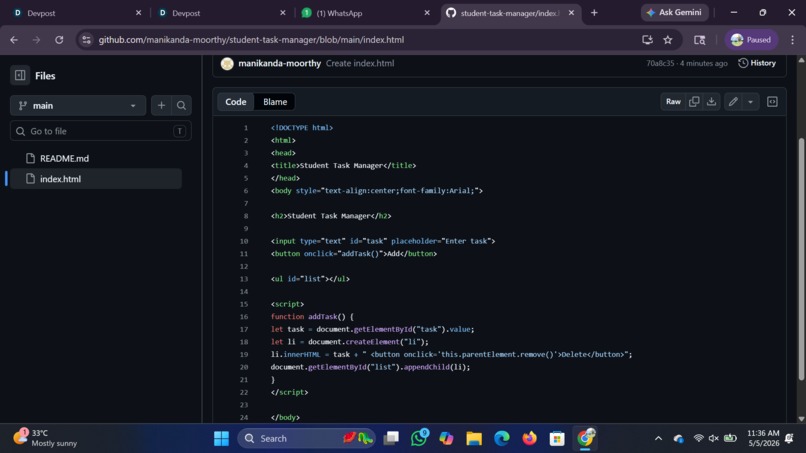Click code line number 16
Viewport: 806px width, 453px height.
pyautogui.click(x=244, y=317)
